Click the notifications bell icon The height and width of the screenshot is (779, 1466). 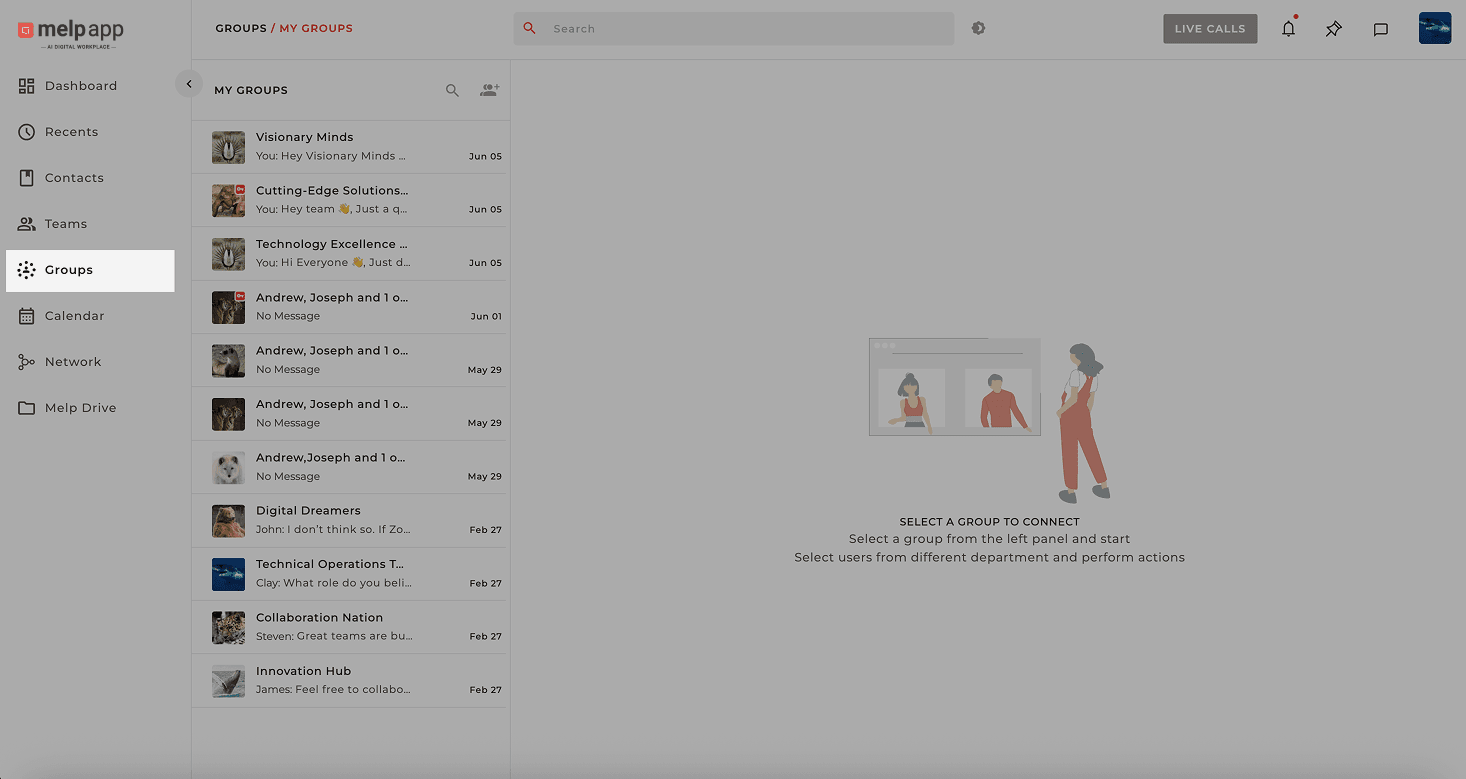(x=1288, y=29)
